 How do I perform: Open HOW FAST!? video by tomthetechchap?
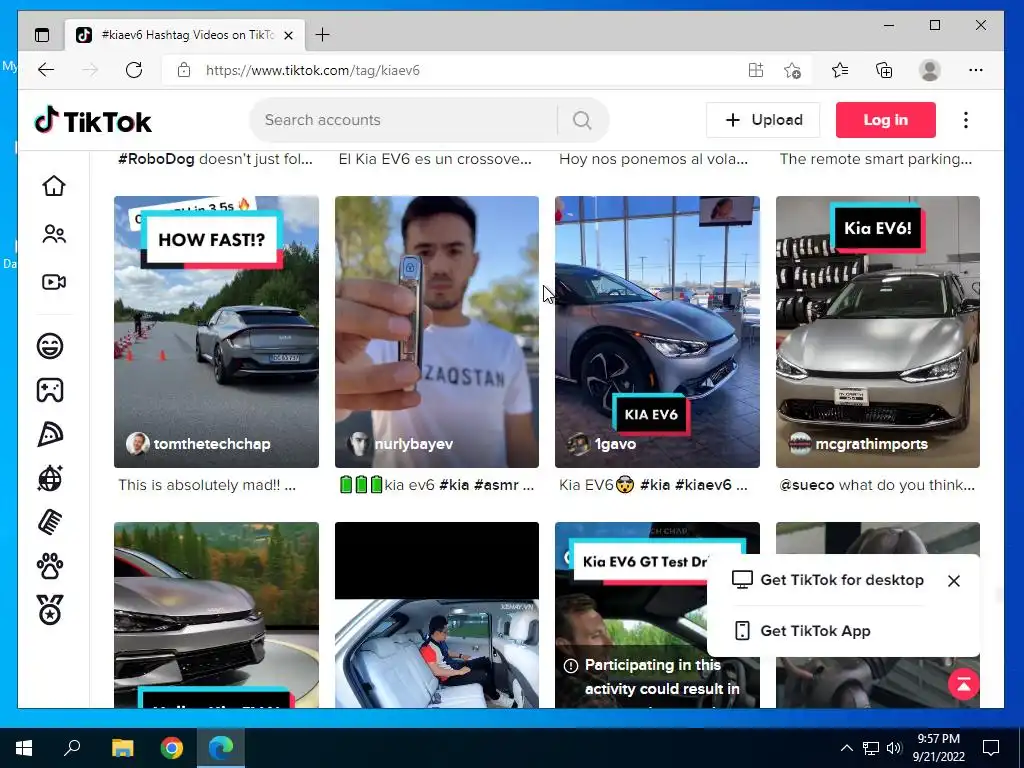[216, 332]
